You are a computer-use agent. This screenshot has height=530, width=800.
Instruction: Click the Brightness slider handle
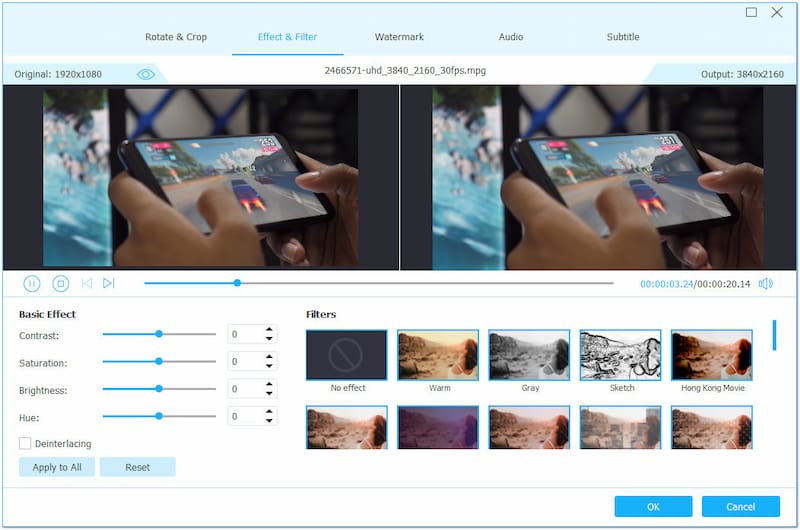click(158, 389)
